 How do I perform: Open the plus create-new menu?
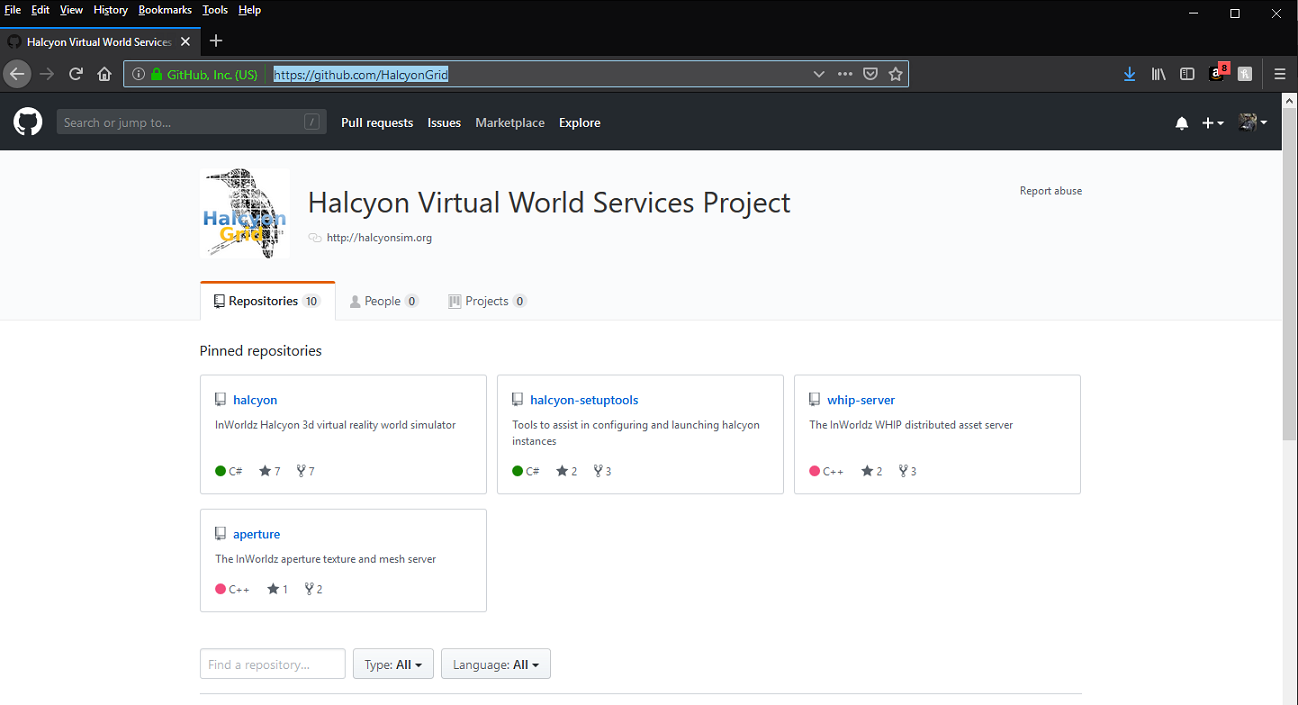point(1212,123)
